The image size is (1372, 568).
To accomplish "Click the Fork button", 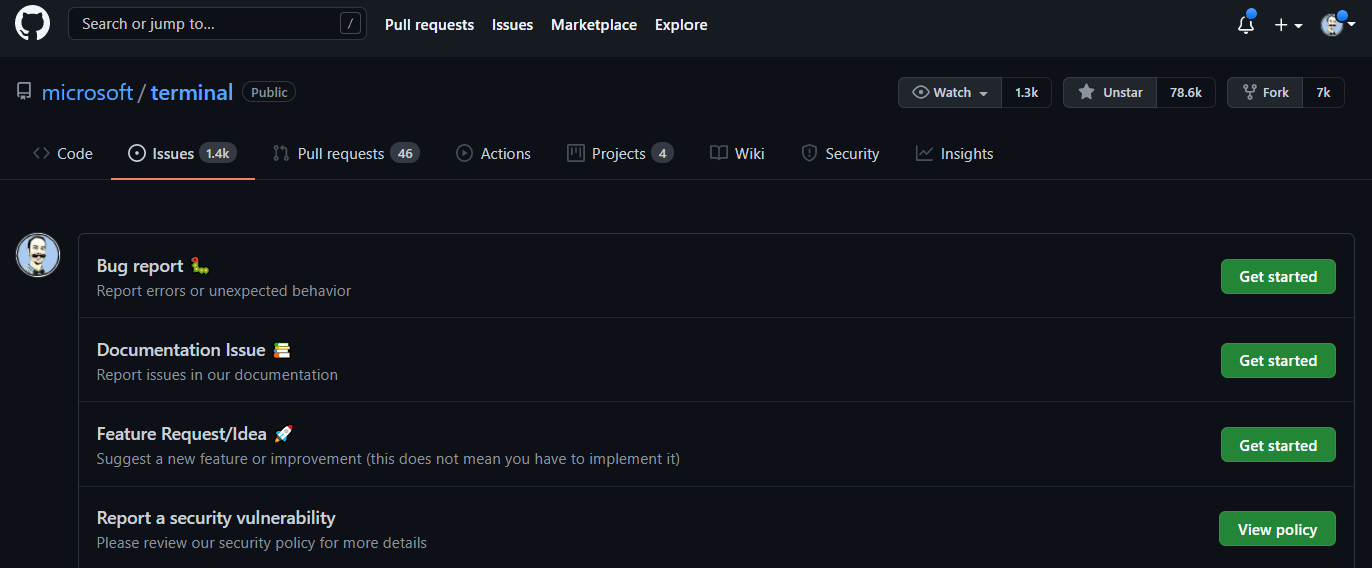I will tap(1265, 92).
